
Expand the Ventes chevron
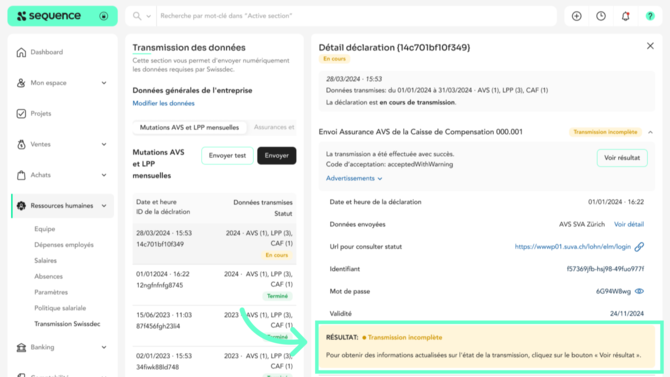[104, 144]
